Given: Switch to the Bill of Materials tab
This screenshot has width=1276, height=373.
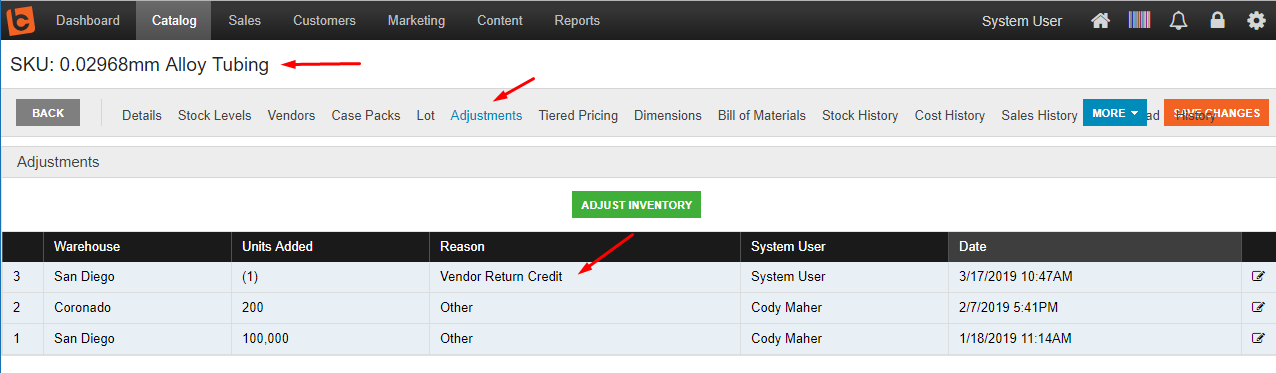Looking at the screenshot, I should click(761, 115).
